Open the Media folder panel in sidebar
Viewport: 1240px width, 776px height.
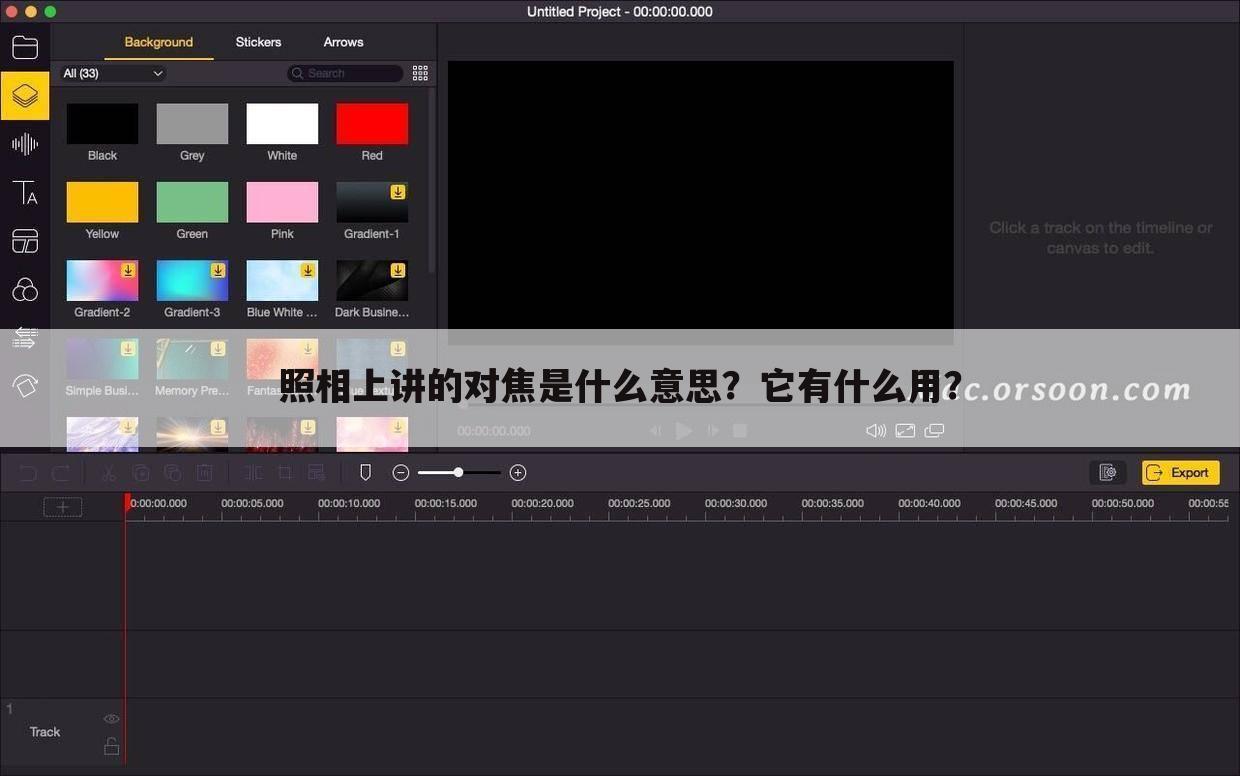(25, 47)
